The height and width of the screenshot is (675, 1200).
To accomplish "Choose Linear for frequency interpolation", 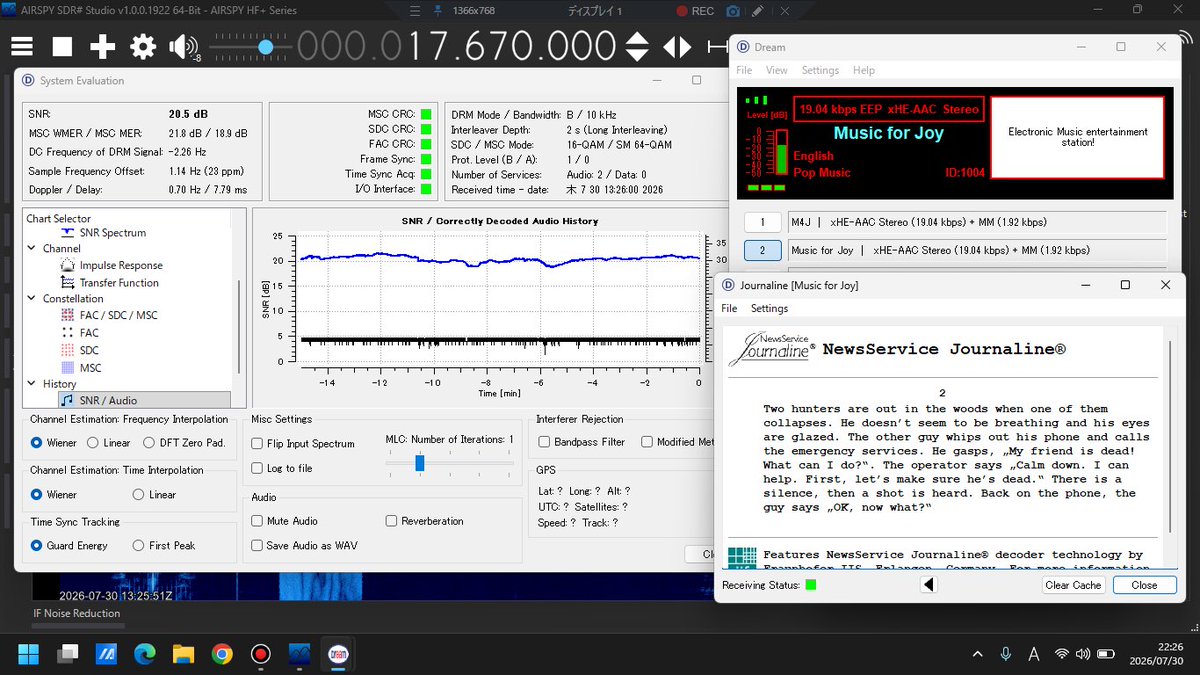I will [x=108, y=443].
